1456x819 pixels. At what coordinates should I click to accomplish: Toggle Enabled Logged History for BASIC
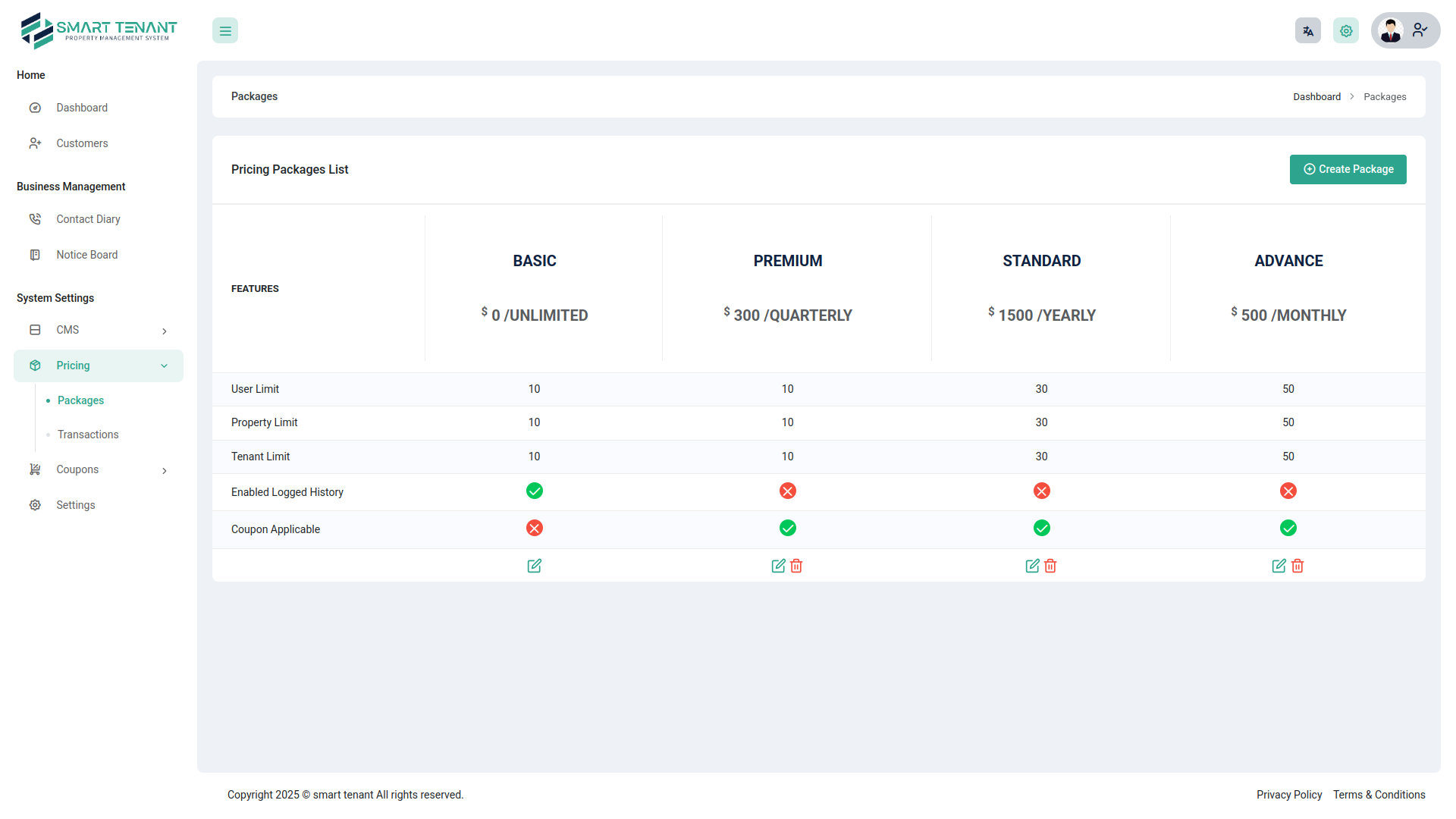click(x=535, y=491)
